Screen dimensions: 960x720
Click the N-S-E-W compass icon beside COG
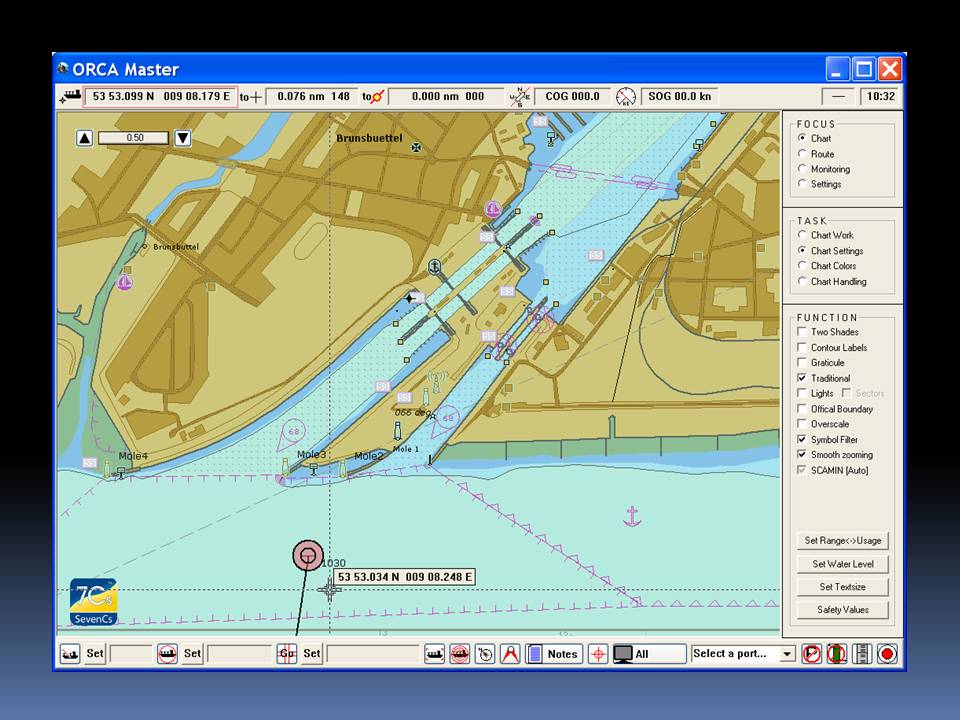coord(520,97)
